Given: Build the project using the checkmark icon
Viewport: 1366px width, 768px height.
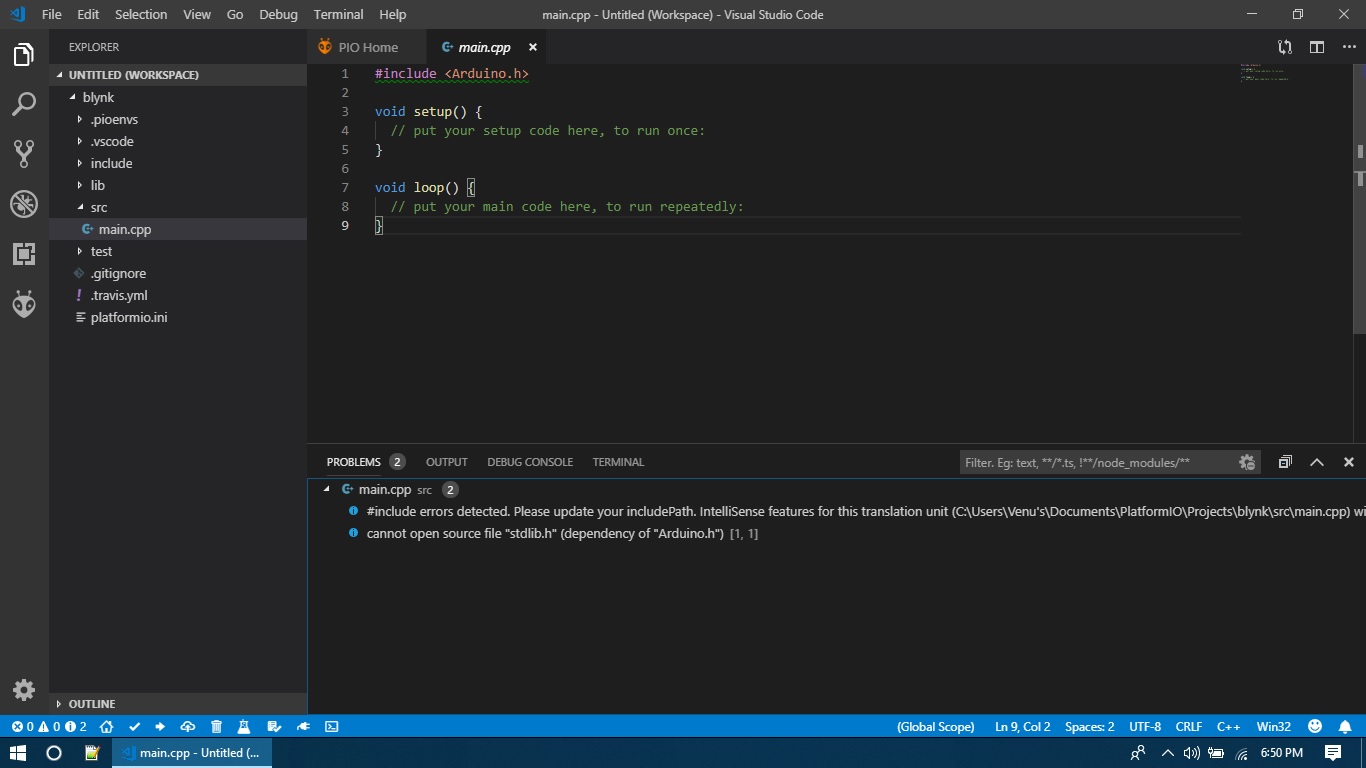Looking at the screenshot, I should point(134,727).
